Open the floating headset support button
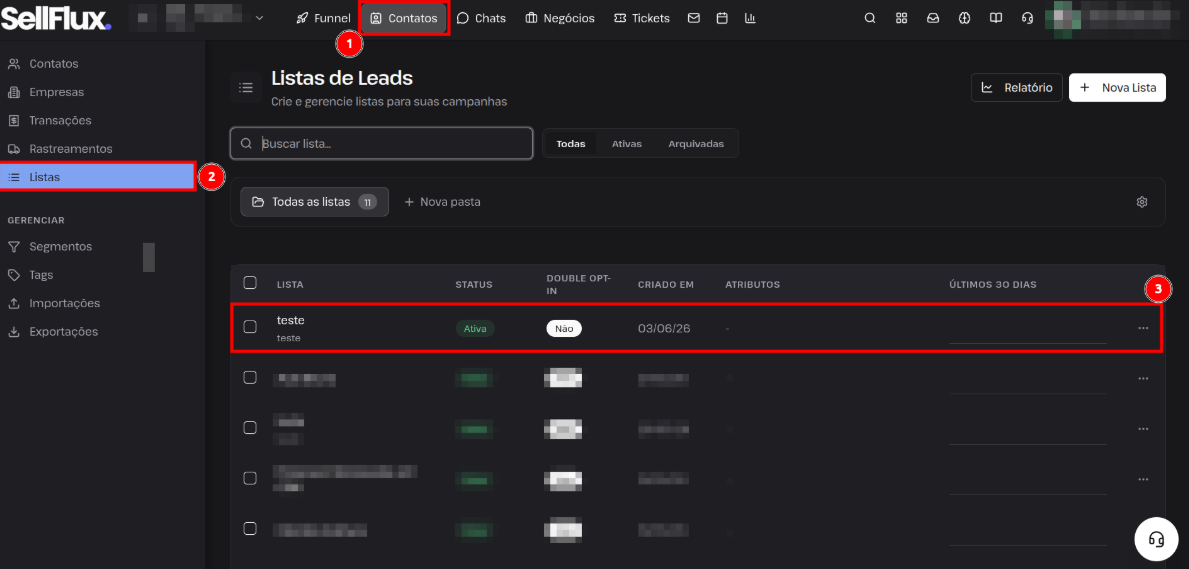Viewport: 1189px width, 569px height. coord(1156,539)
